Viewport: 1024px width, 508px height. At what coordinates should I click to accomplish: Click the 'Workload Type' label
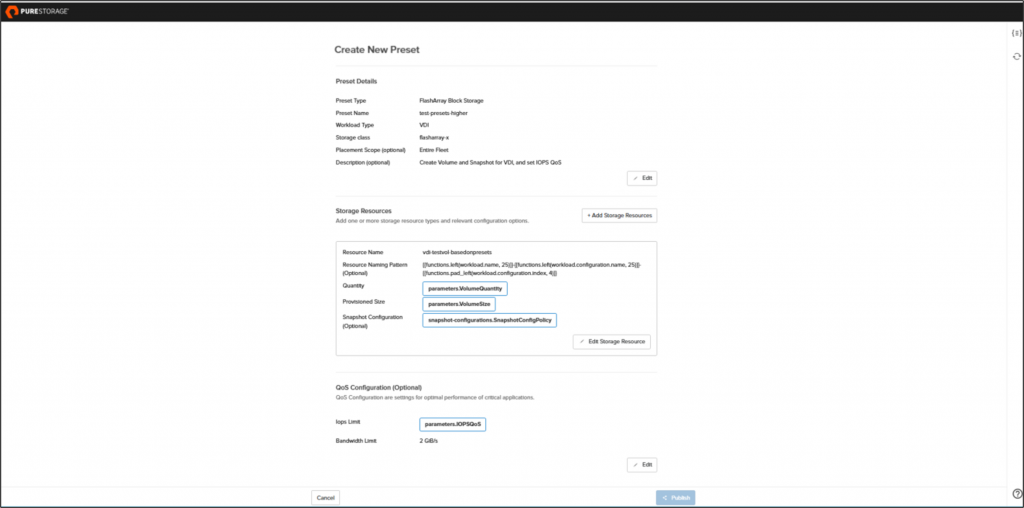coord(355,125)
